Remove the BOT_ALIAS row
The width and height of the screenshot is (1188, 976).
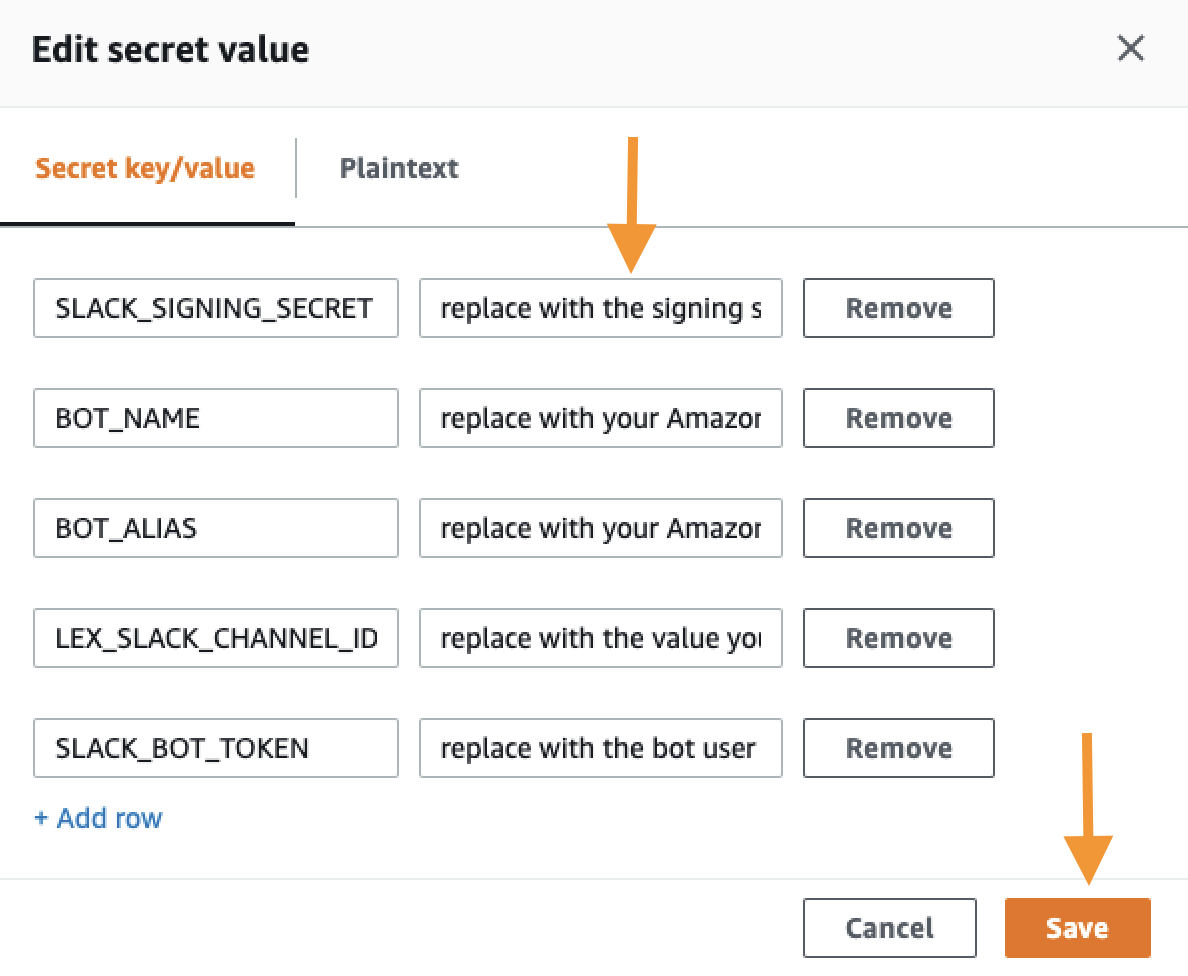(x=898, y=528)
